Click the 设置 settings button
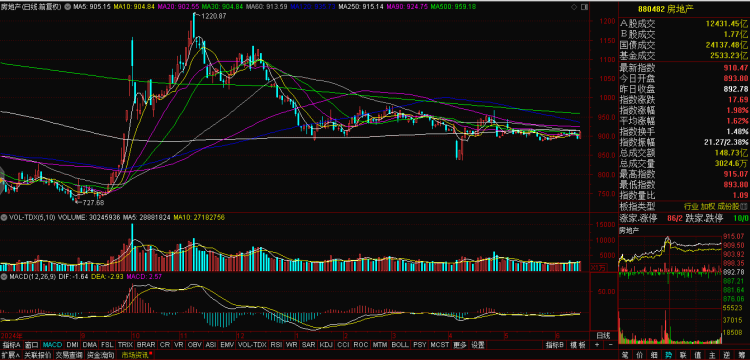This screenshot has height=360, width=750. 477,345
